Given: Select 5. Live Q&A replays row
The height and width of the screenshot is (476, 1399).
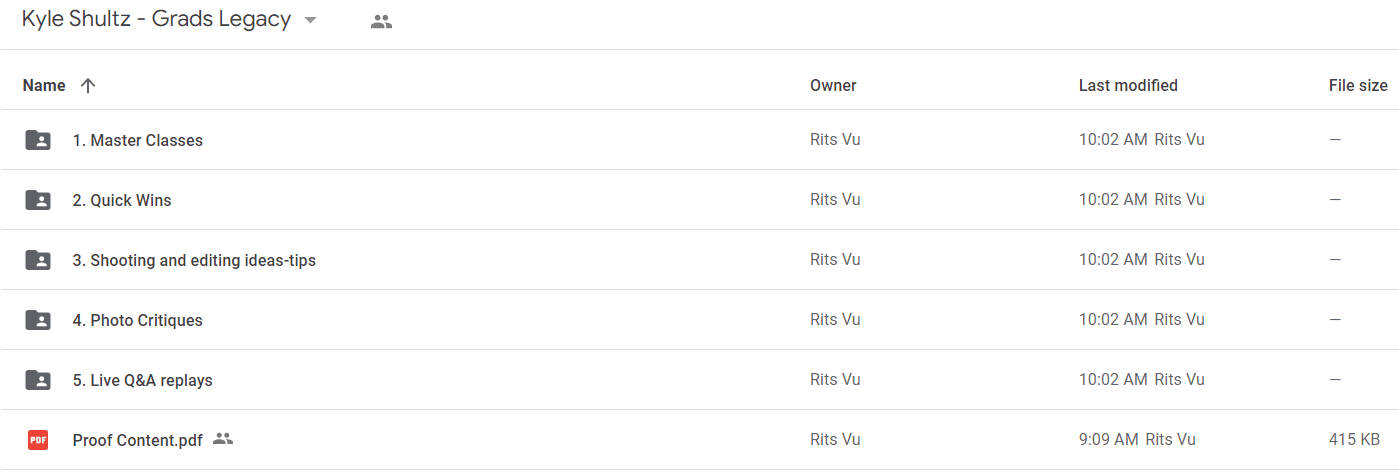Looking at the screenshot, I should [x=700, y=380].
